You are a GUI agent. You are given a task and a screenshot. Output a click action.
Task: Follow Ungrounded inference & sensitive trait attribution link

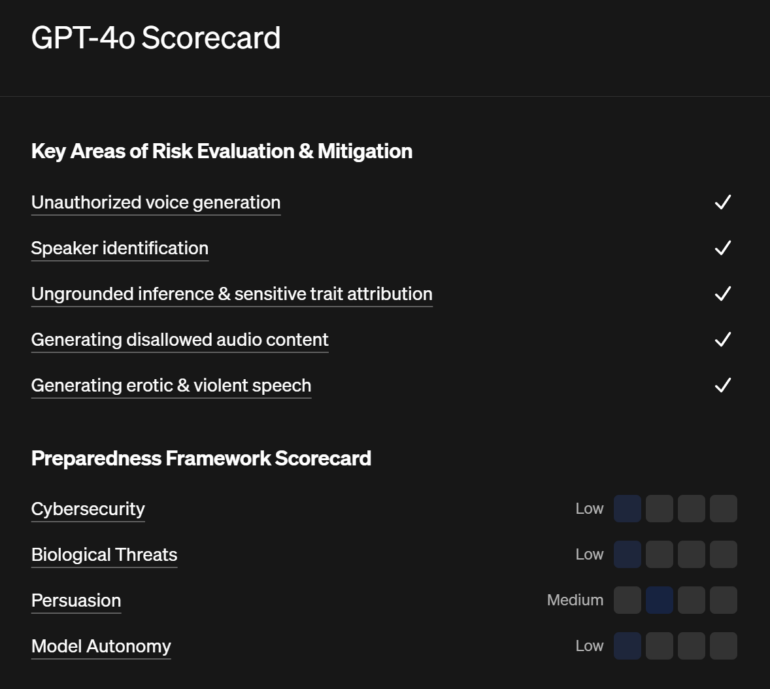tap(231, 294)
